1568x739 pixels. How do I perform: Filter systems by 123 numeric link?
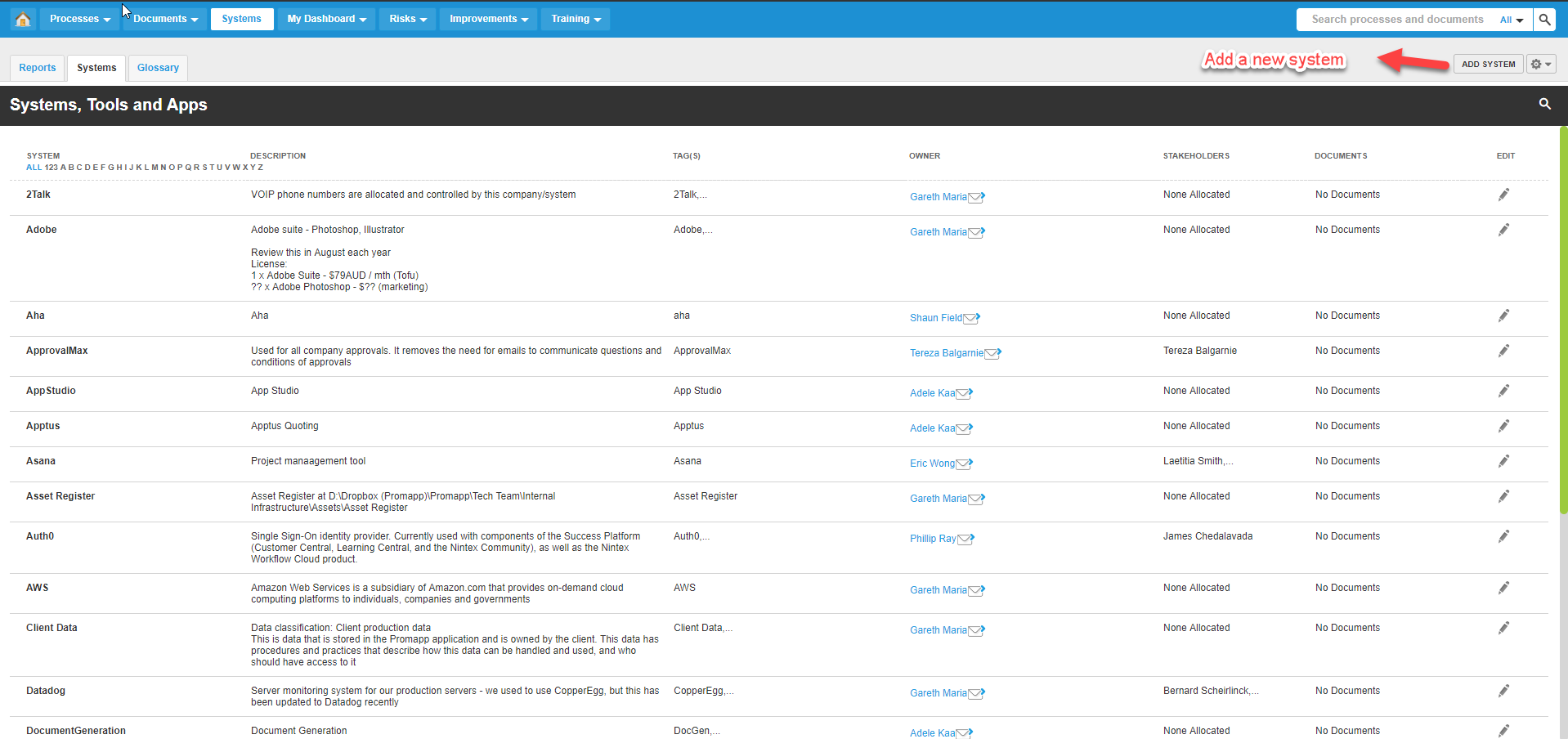tap(52, 168)
